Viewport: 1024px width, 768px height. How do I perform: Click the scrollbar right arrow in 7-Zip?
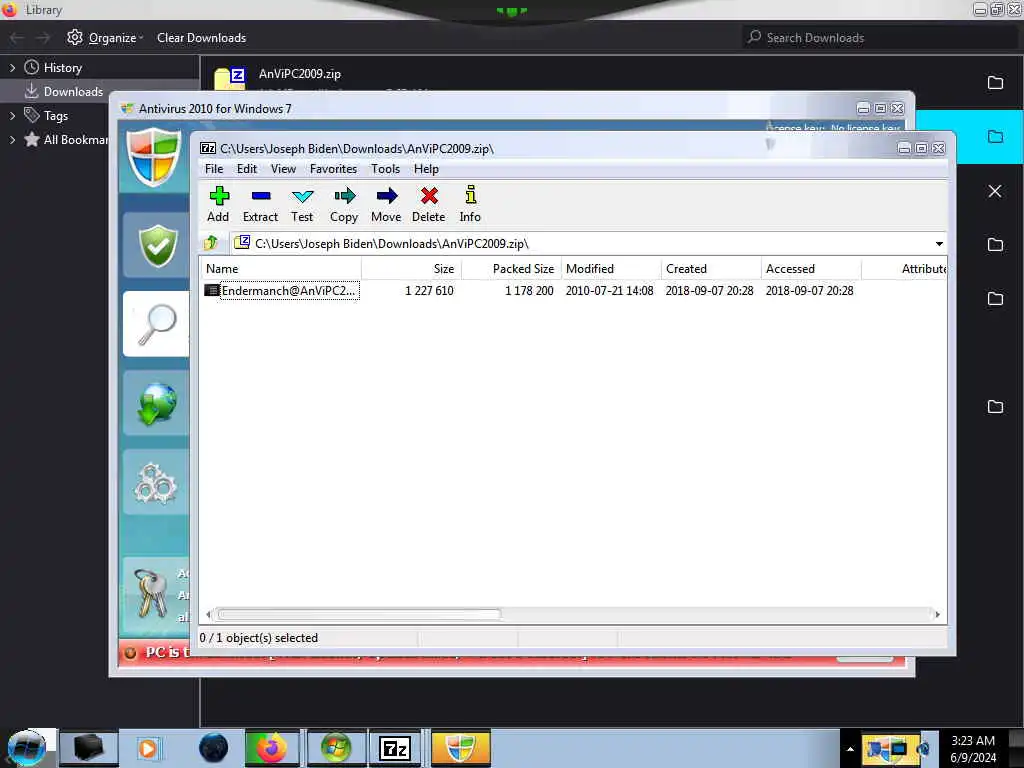(x=937, y=615)
